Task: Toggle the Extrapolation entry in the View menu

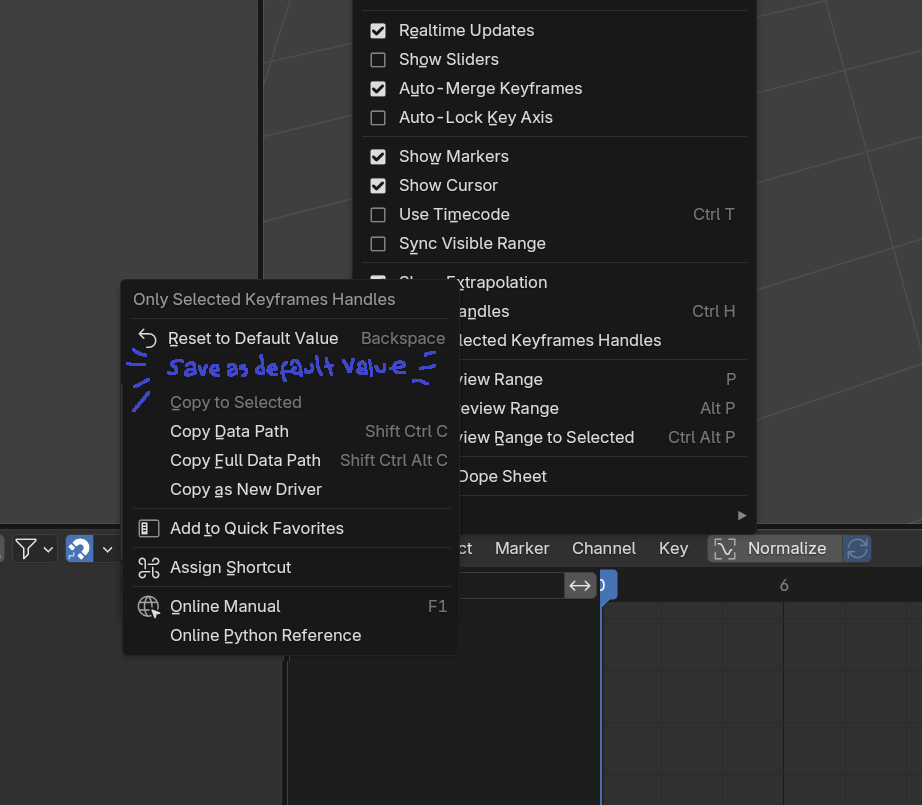Action: pyautogui.click(x=603, y=282)
